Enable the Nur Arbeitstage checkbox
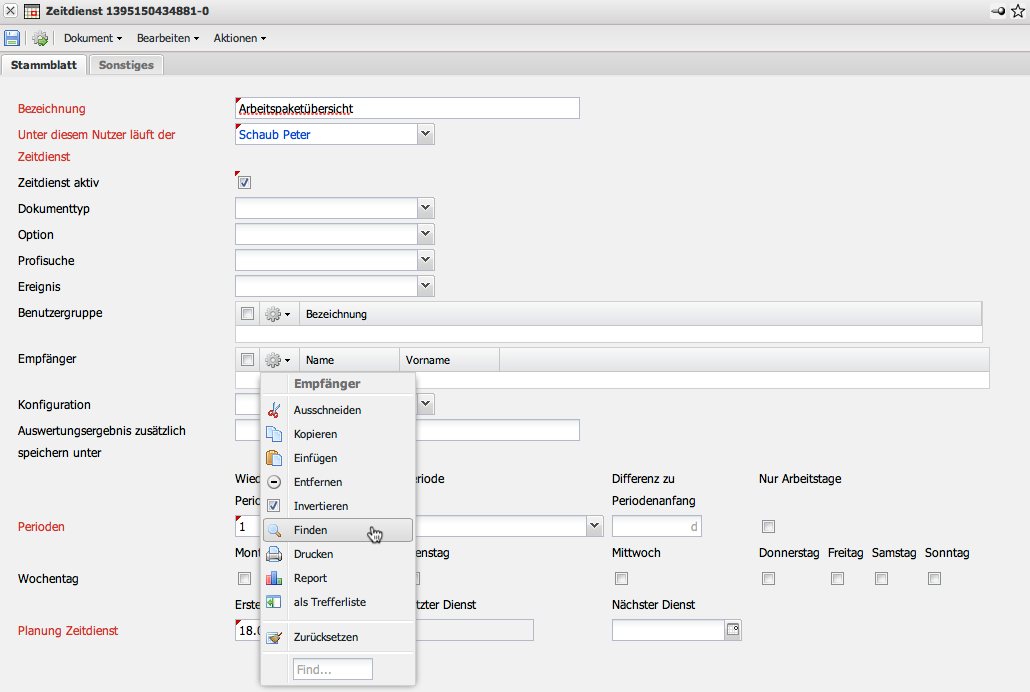 click(x=768, y=527)
